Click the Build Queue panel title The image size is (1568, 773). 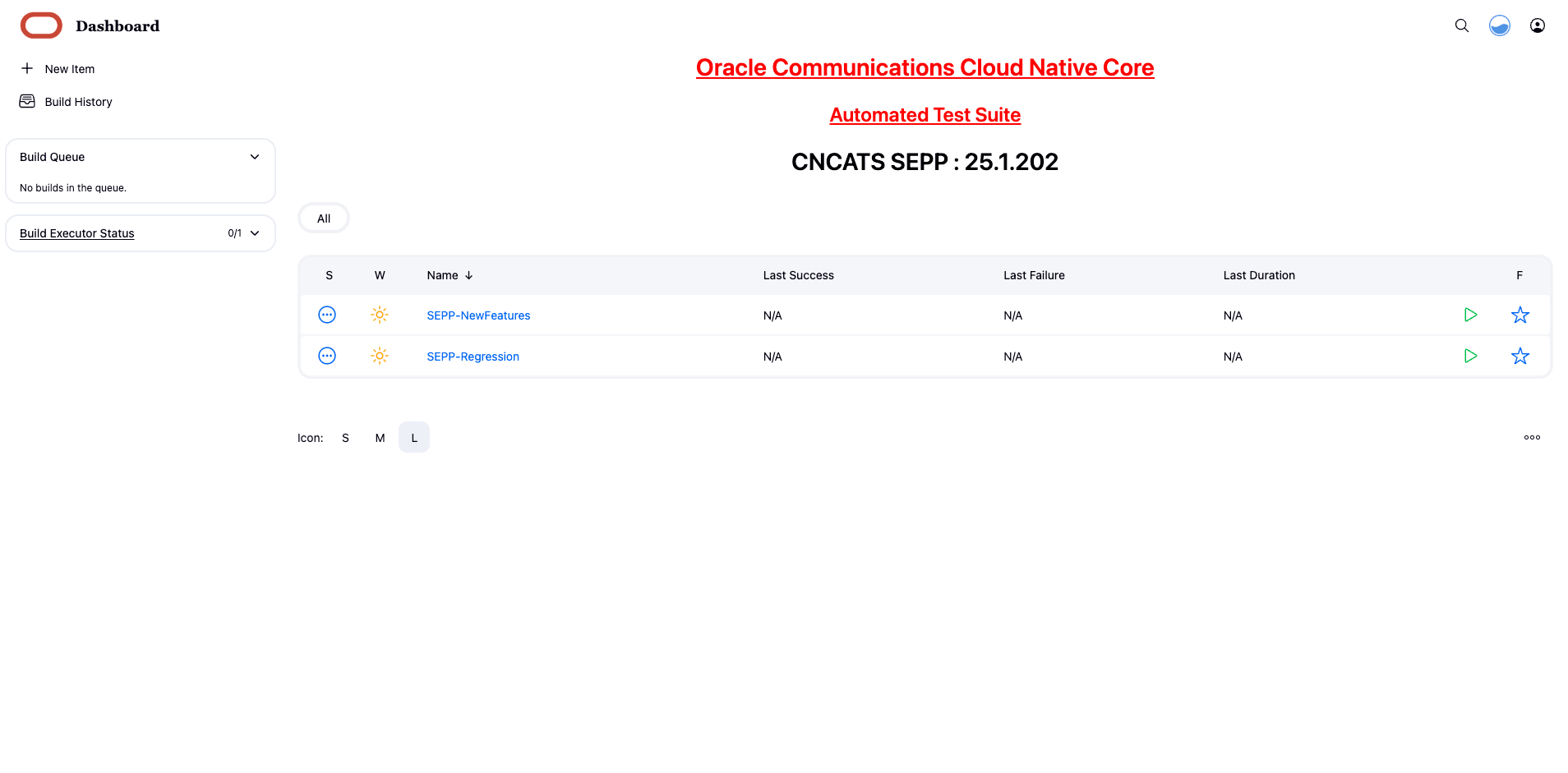52,157
